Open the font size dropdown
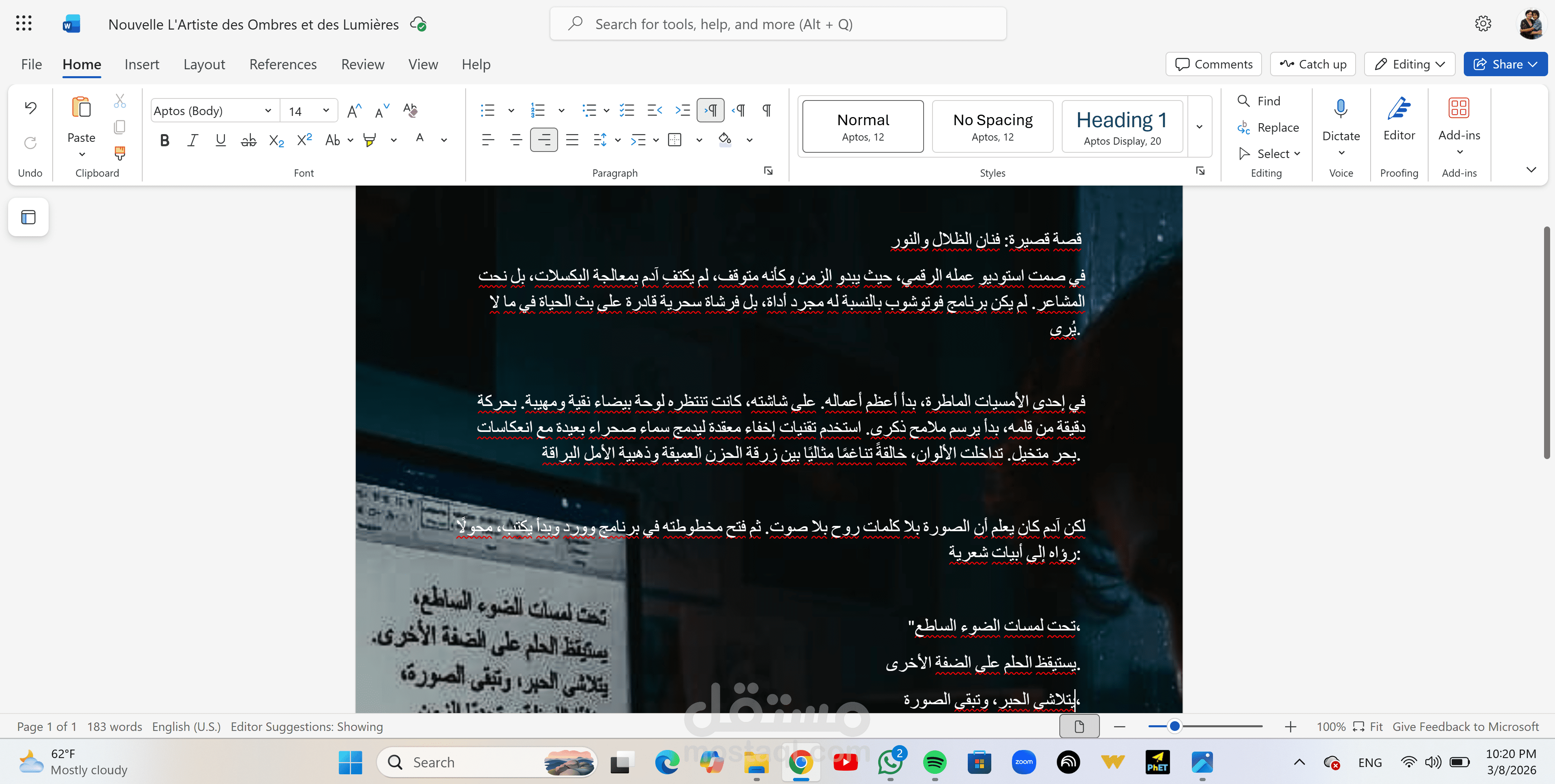 tap(326, 111)
